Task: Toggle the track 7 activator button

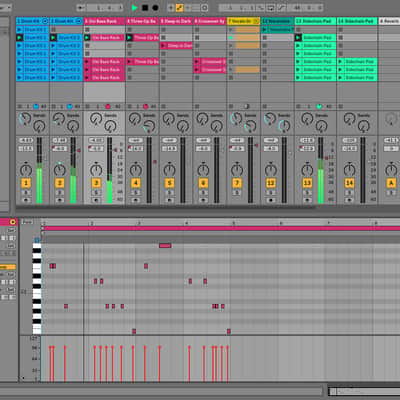Action: tap(237, 183)
